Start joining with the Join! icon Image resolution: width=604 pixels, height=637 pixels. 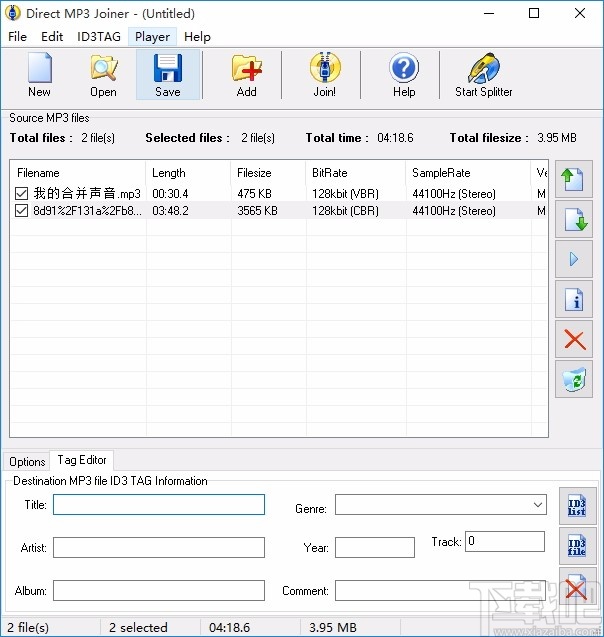point(325,75)
